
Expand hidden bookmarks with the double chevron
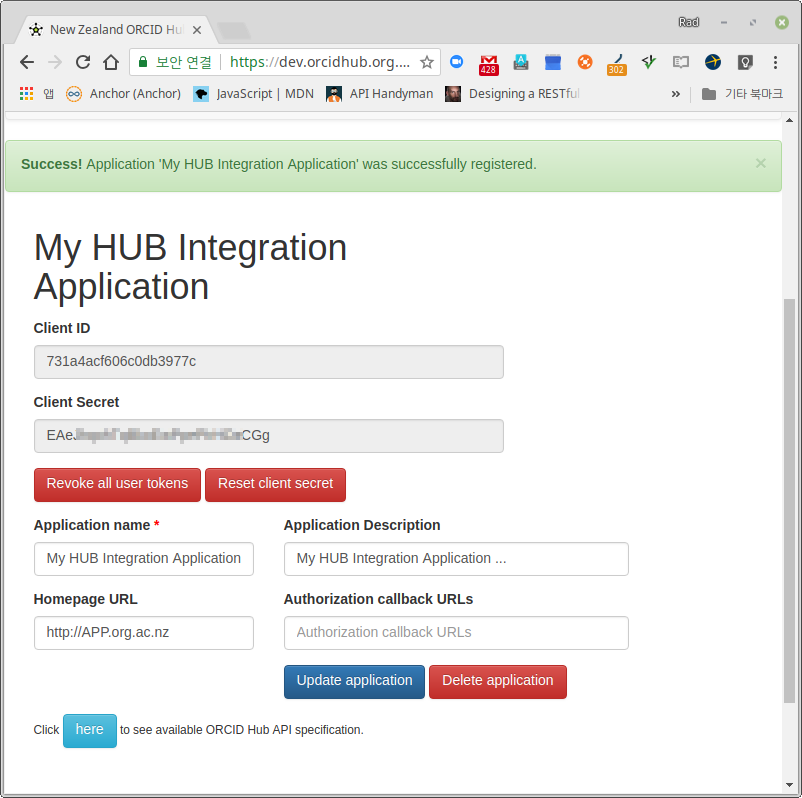point(676,94)
